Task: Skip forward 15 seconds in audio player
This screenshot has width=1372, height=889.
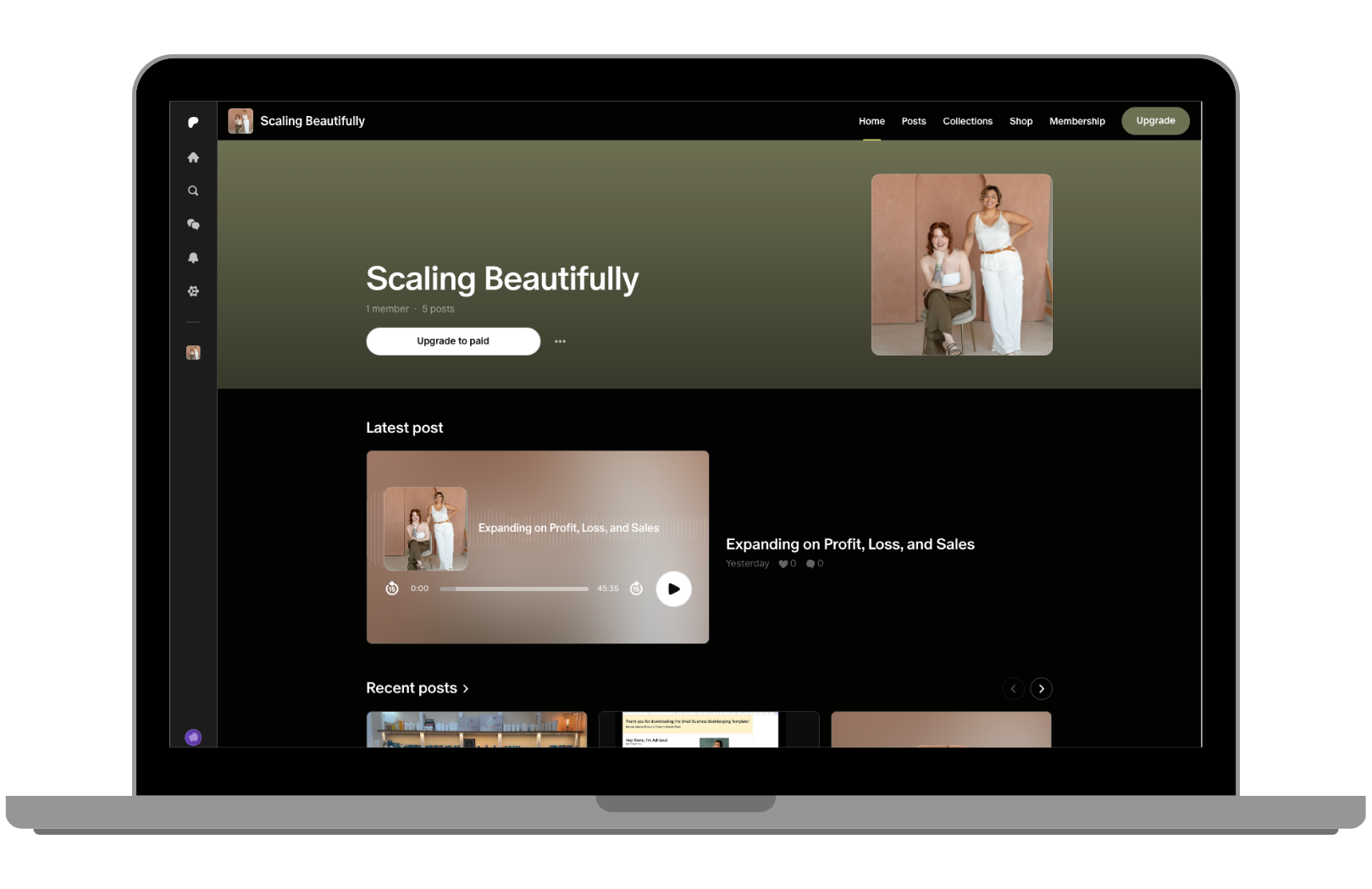Action: click(636, 588)
